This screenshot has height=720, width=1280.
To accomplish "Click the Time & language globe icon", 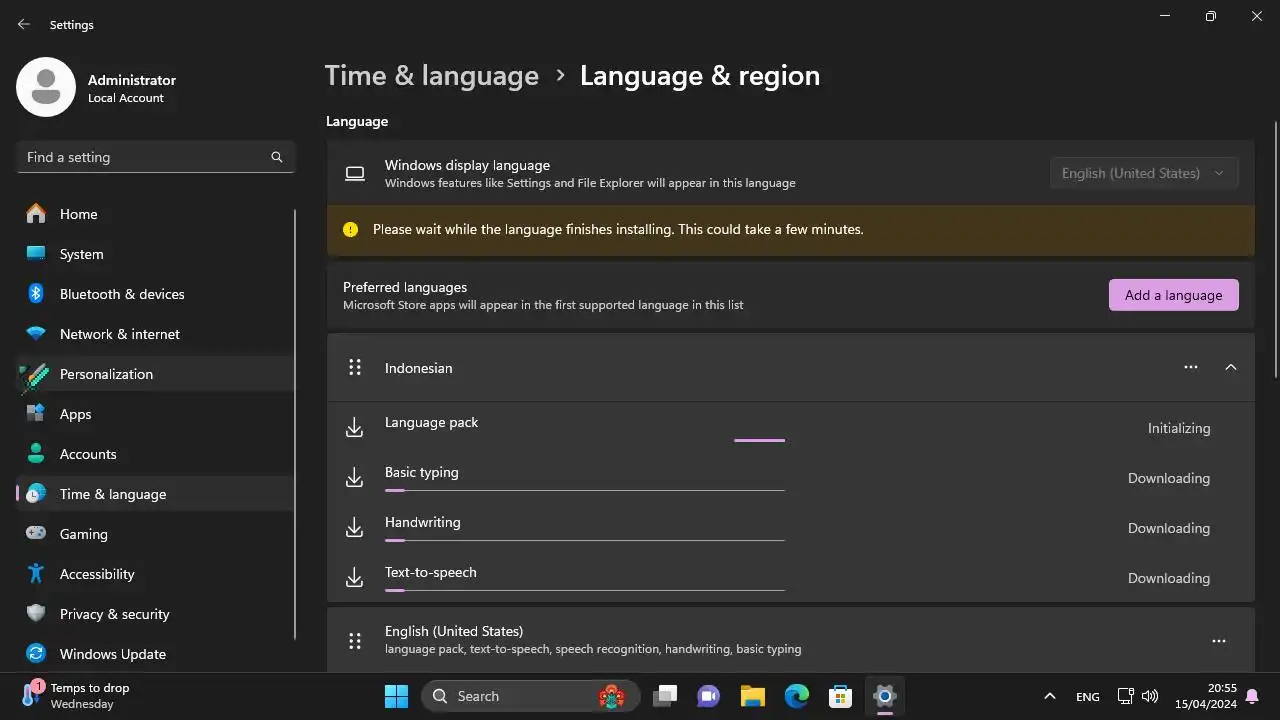I will point(36,494).
